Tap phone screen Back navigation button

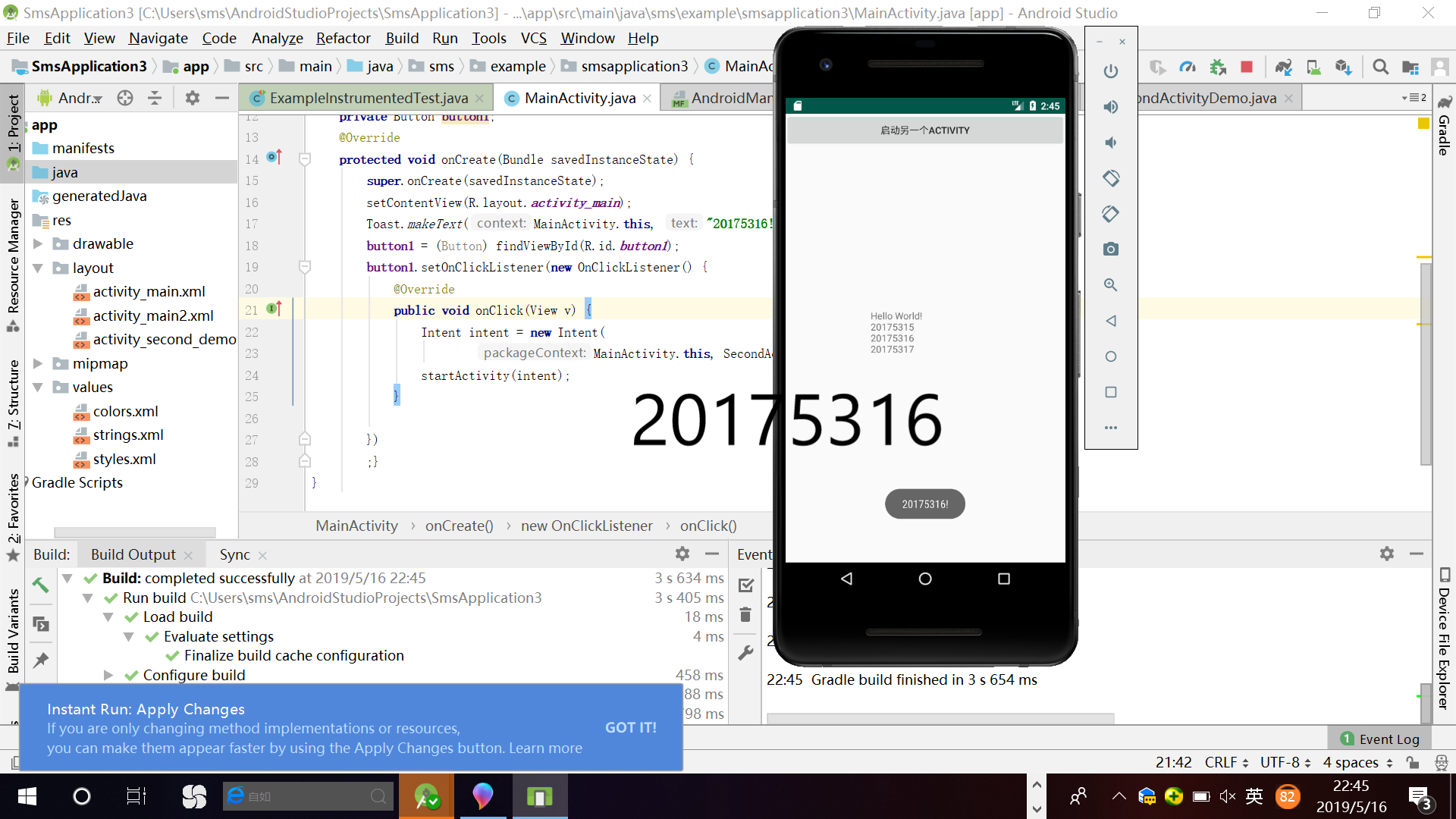tap(846, 579)
